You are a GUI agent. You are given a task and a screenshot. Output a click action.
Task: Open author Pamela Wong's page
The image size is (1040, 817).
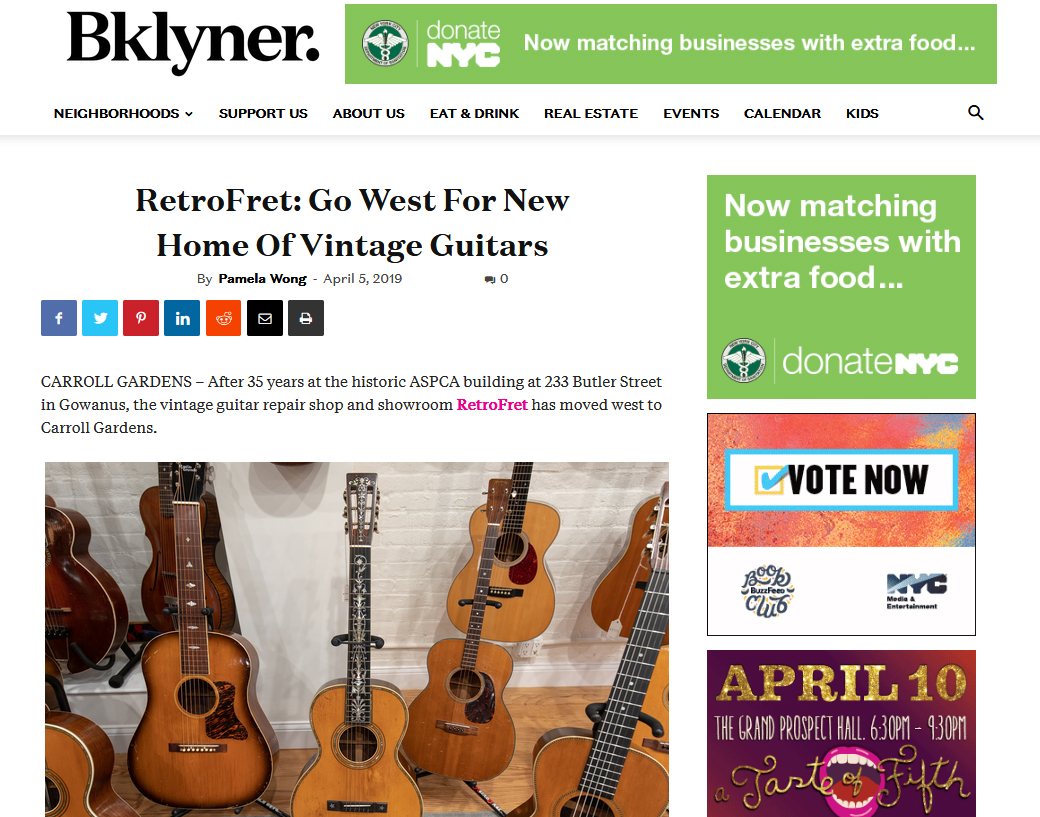263,279
